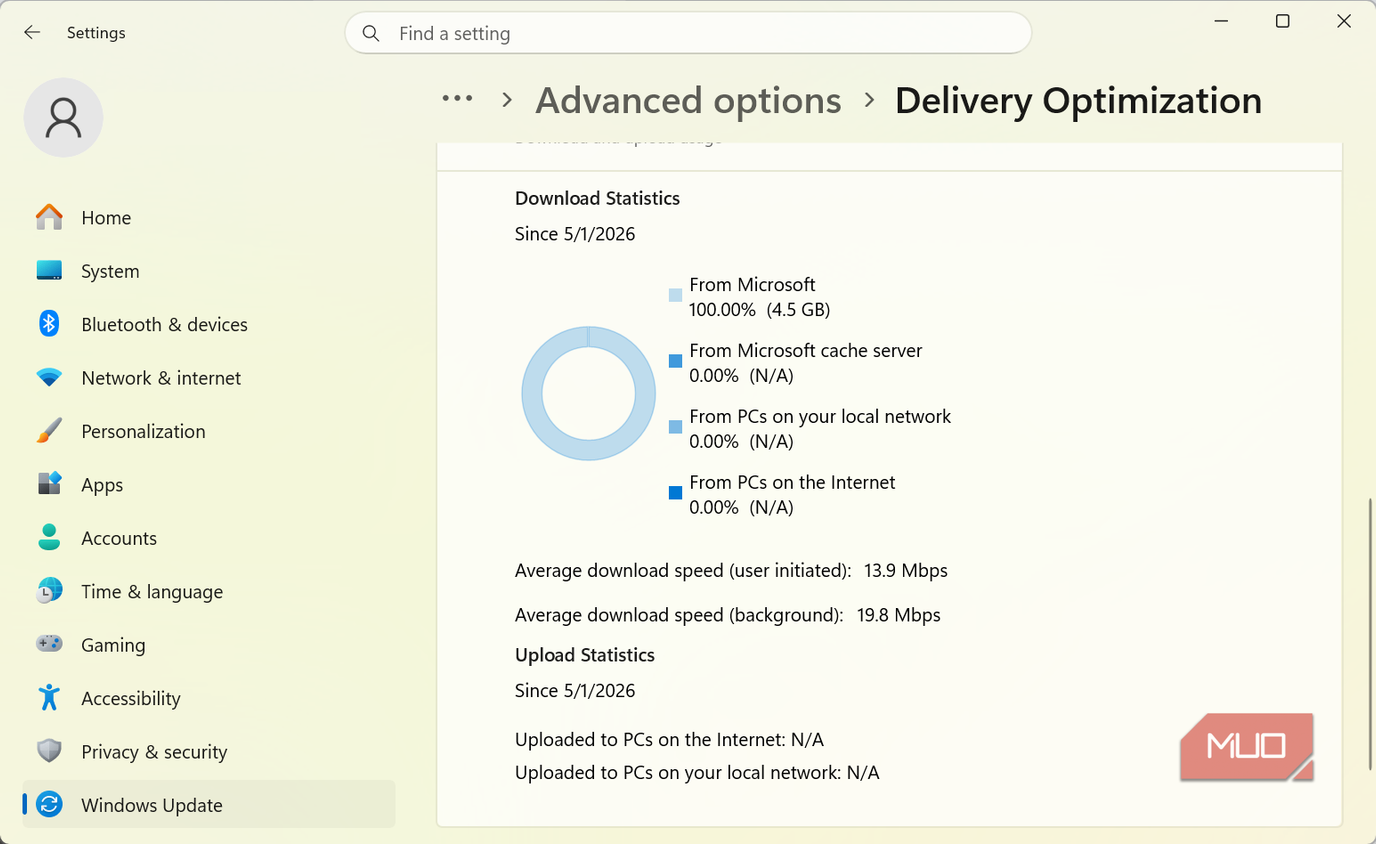
Task: Click Uploaded to PCs on the Internet: N/A
Action: (x=669, y=740)
